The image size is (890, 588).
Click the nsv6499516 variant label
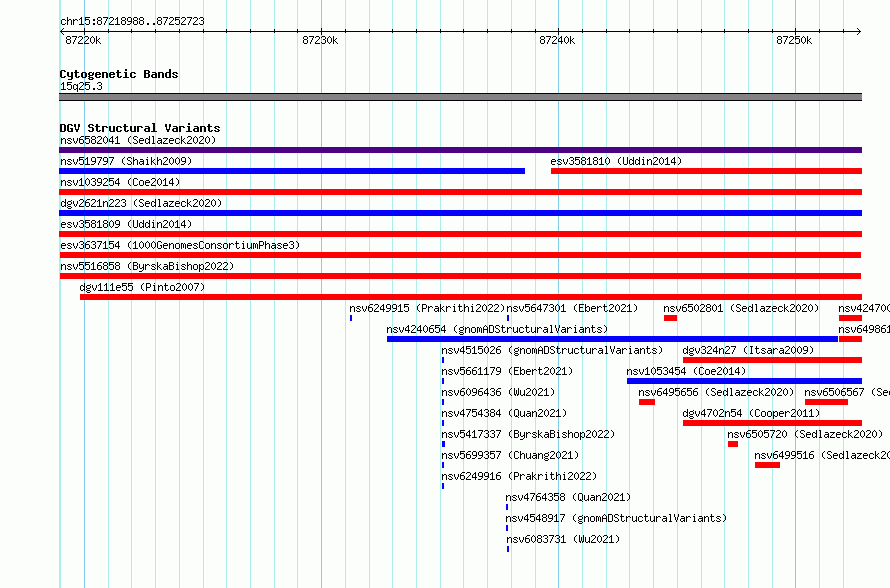point(822,455)
